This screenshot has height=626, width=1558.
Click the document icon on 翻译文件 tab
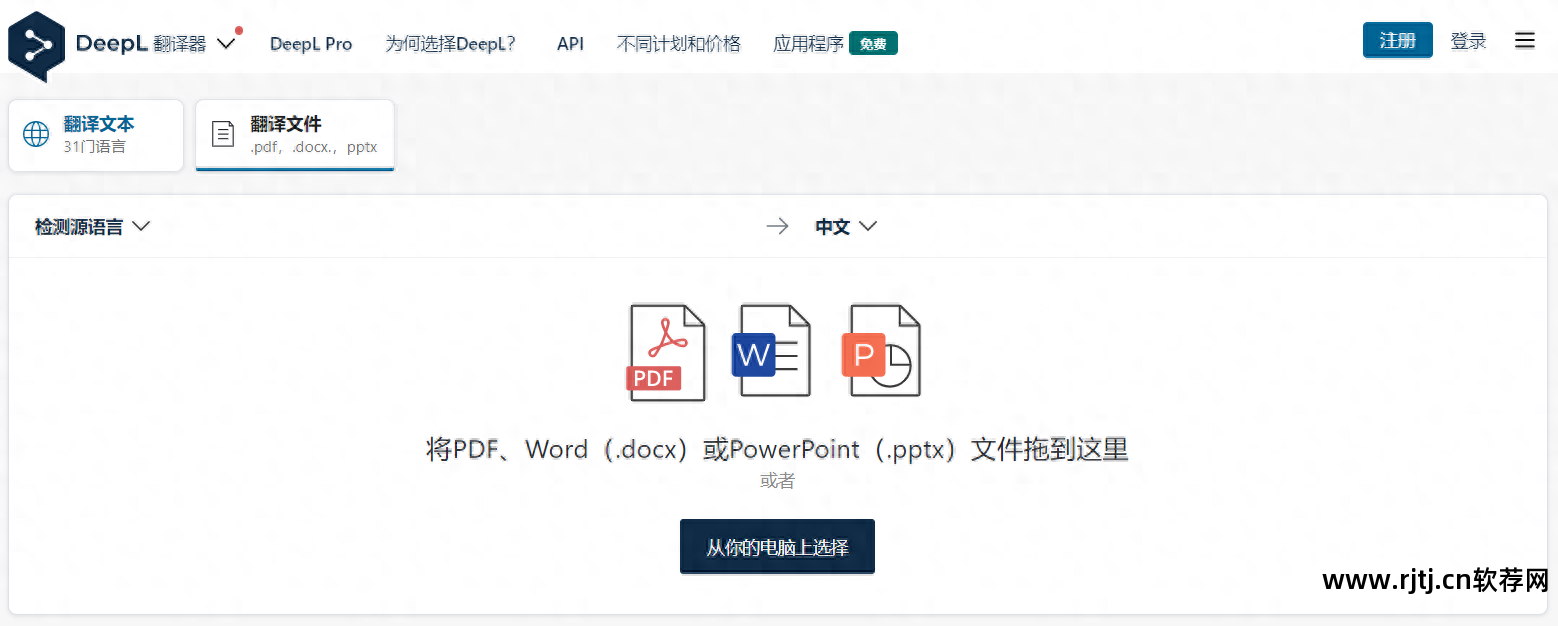(223, 133)
